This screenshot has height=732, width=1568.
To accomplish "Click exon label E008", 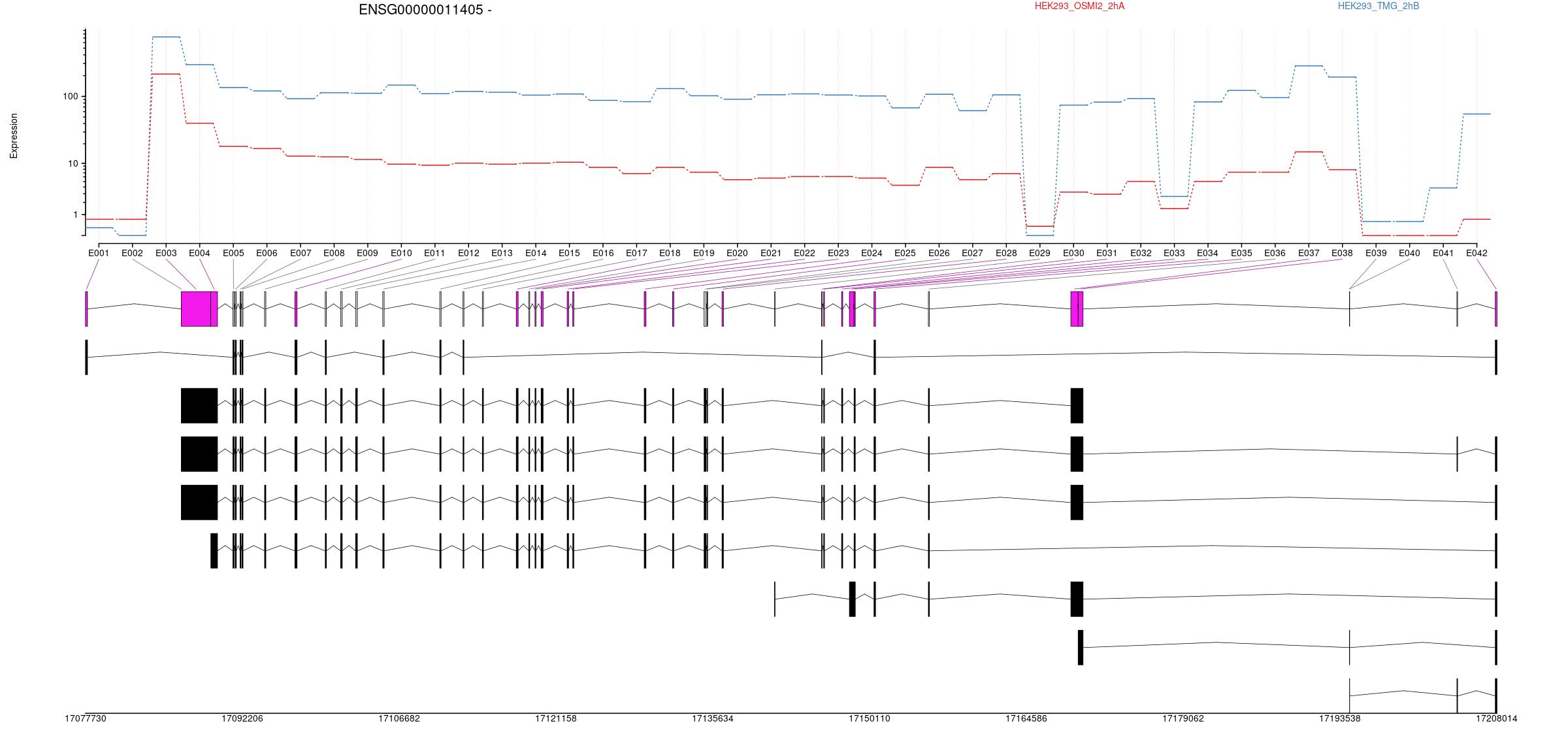I will point(334,253).
